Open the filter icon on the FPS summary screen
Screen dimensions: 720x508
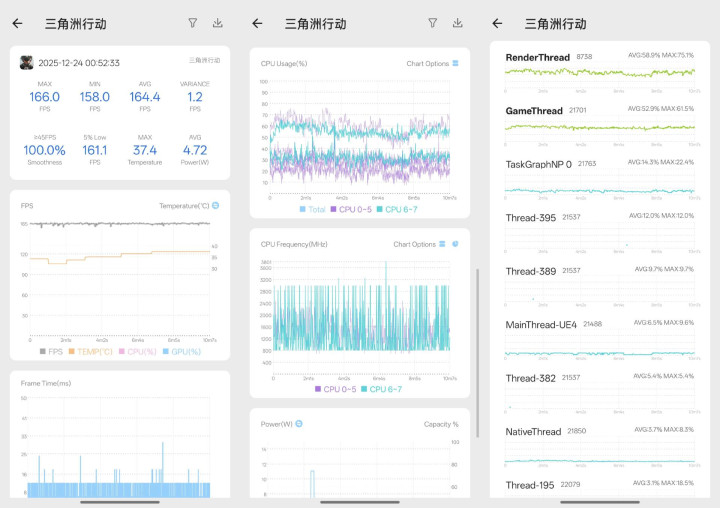point(192,23)
